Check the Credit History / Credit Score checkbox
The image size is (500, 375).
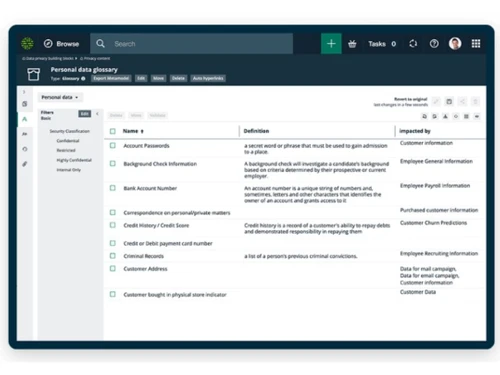(113, 225)
